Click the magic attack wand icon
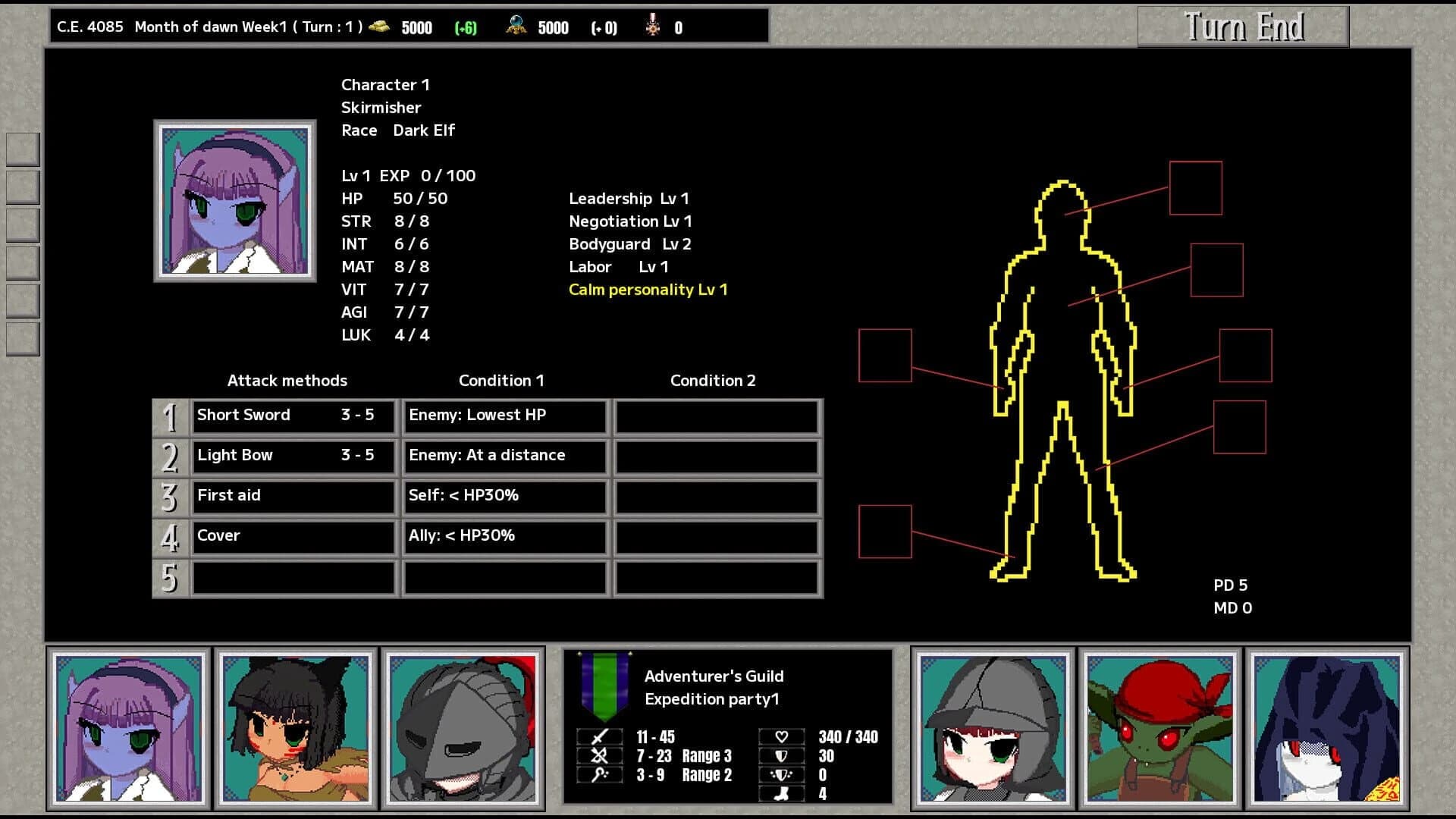This screenshot has width=1456, height=819. 599,775
